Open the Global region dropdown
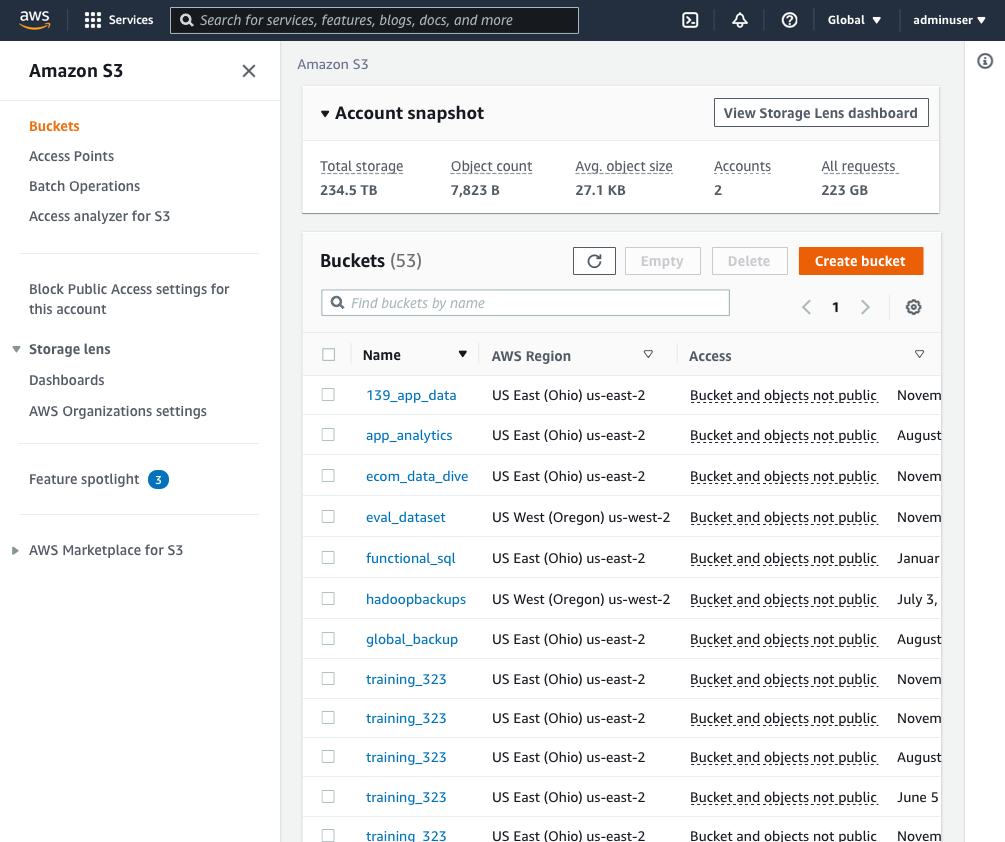 pos(854,20)
